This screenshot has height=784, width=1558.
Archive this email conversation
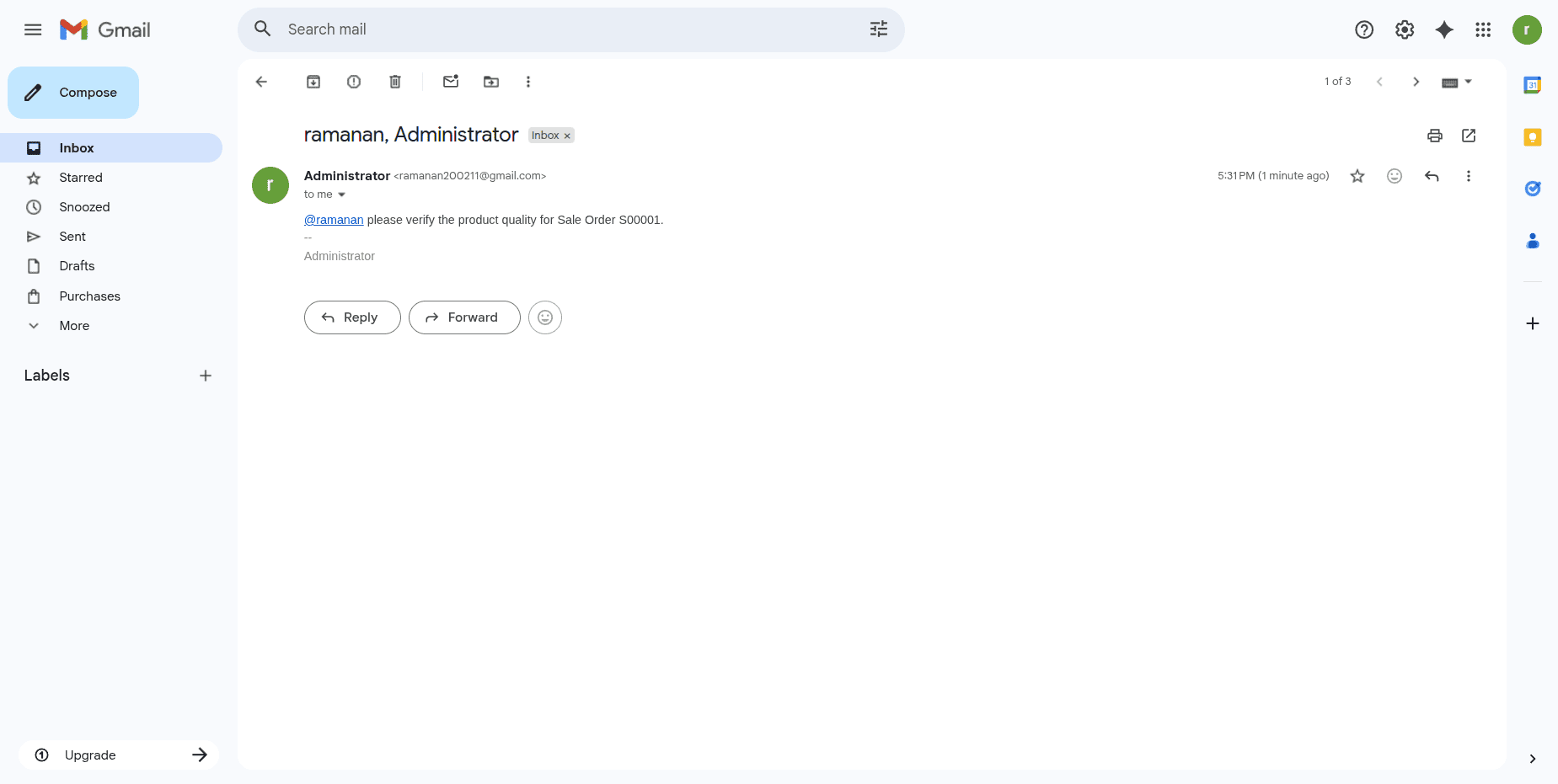coord(313,82)
